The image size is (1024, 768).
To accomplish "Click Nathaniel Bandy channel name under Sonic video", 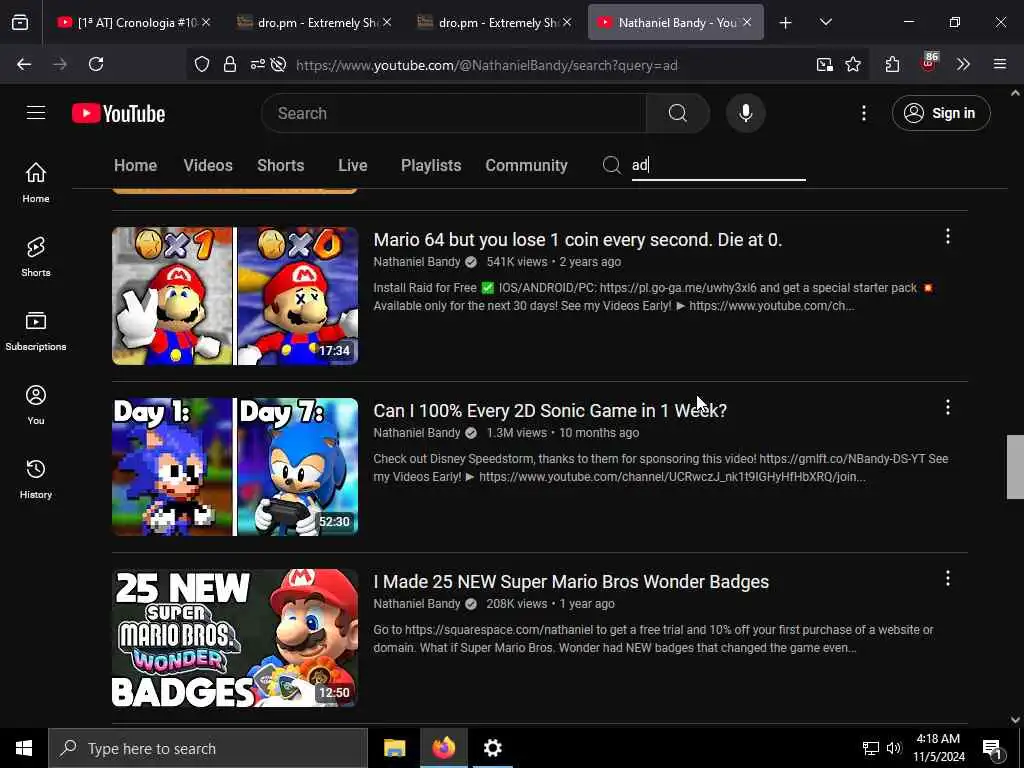I will (x=417, y=433).
